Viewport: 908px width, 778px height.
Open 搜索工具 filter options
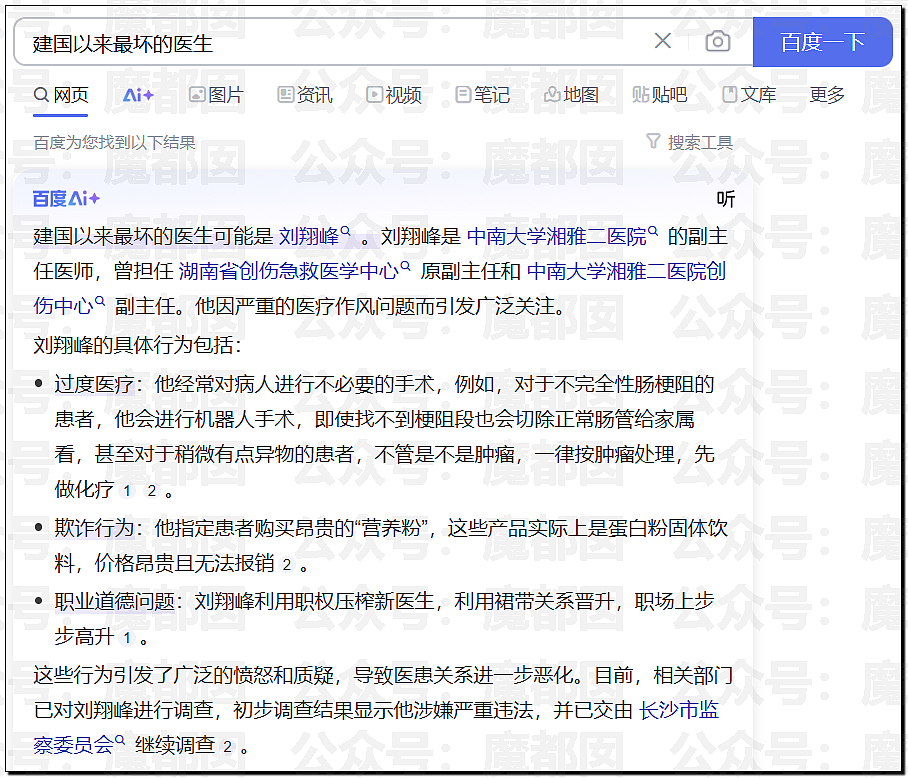689,142
